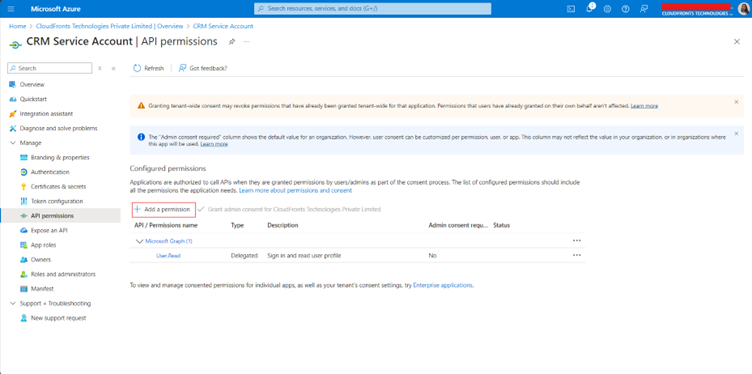
Task: Select Expose an API menu item
Action: point(49,231)
